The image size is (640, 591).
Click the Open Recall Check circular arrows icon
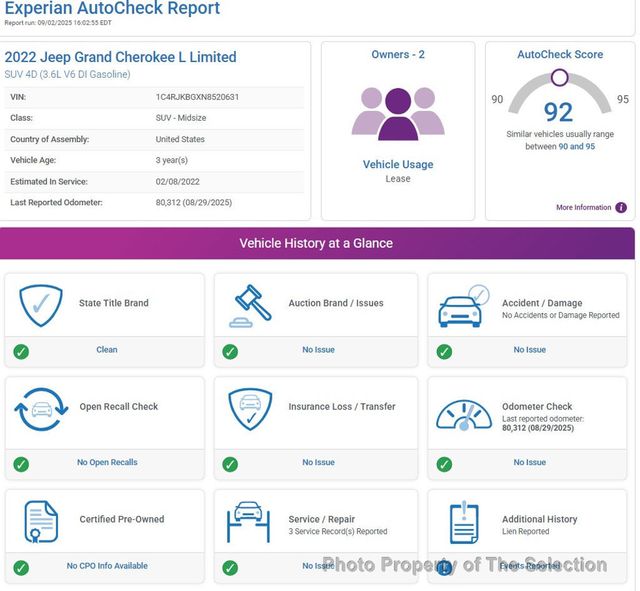click(x=40, y=408)
